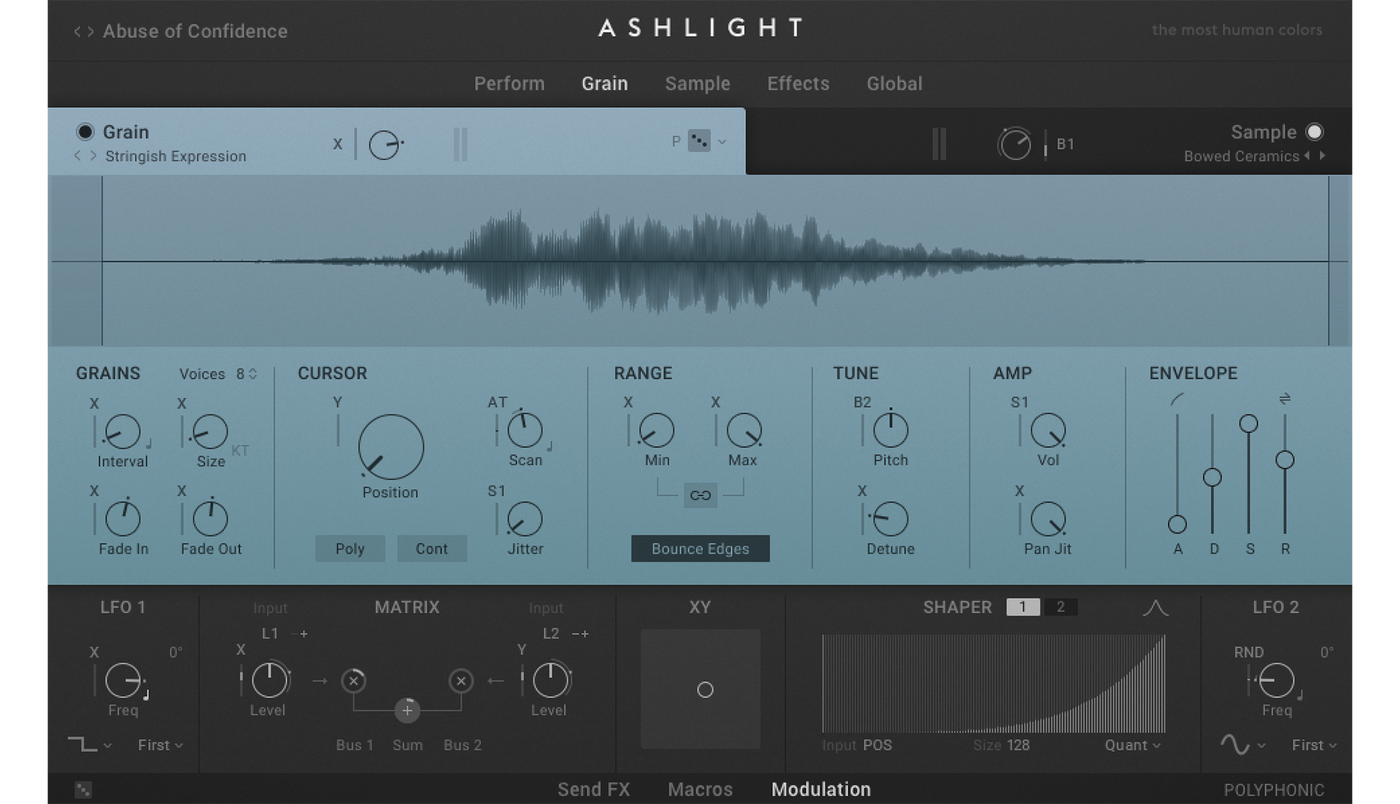Click the Tune Pitch knob
1400x804 pixels.
click(x=891, y=430)
